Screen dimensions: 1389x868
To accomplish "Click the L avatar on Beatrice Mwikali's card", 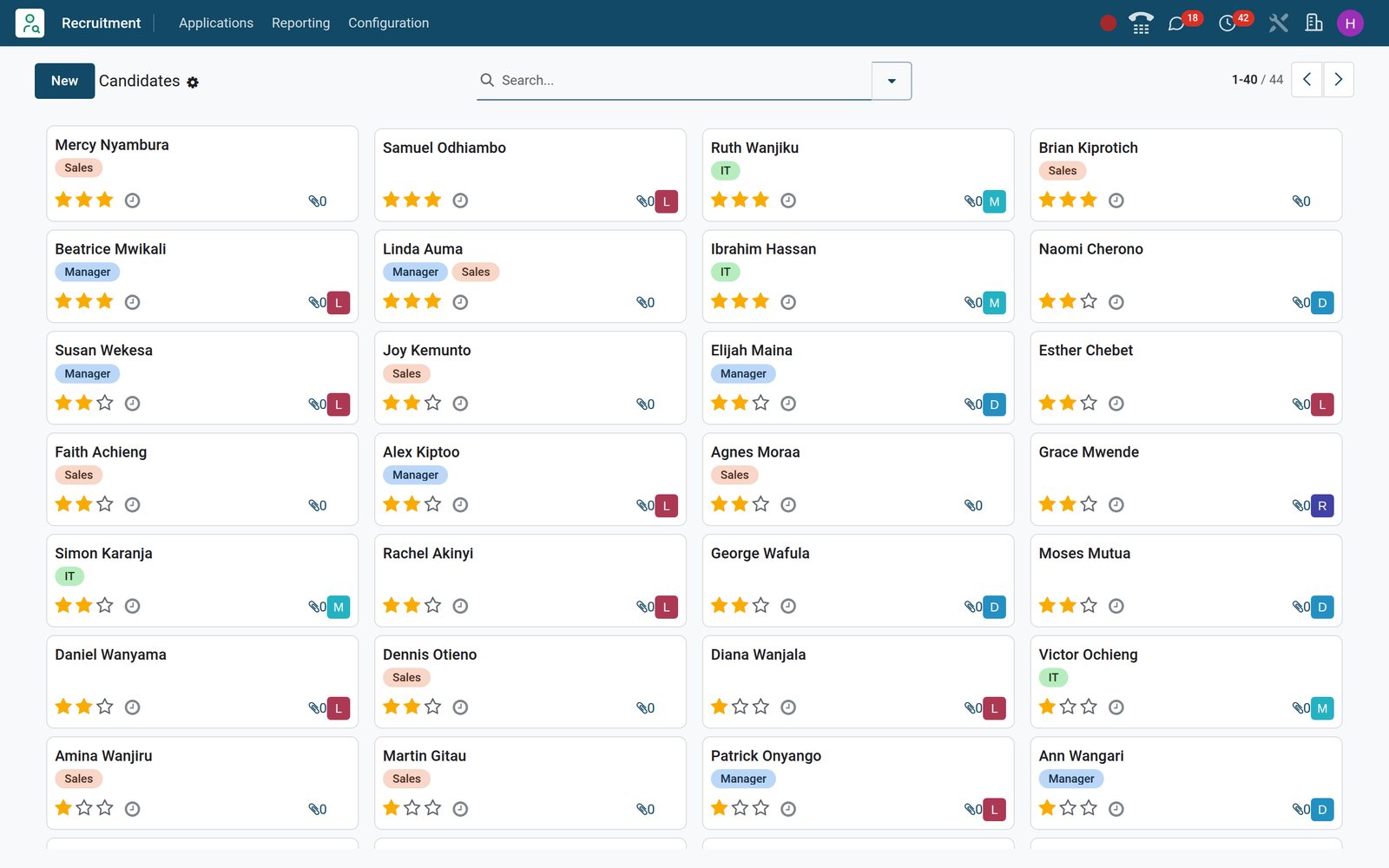I will point(339,303).
